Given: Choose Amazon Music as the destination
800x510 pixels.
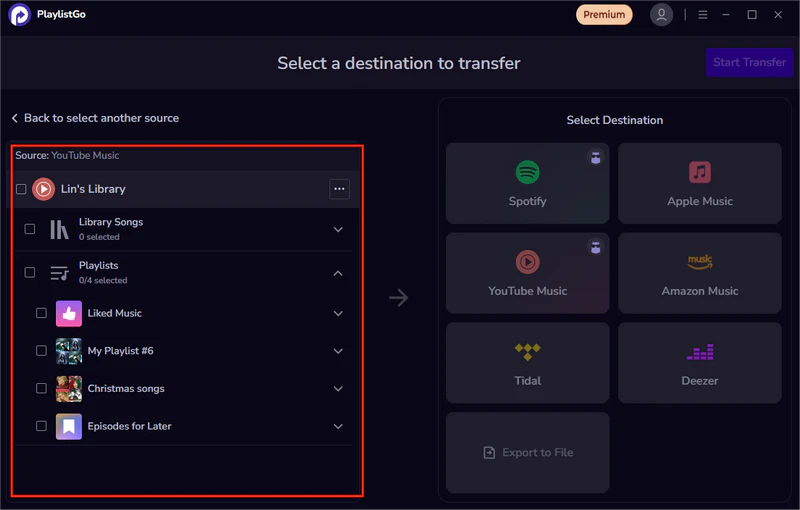Looking at the screenshot, I should pyautogui.click(x=699, y=273).
